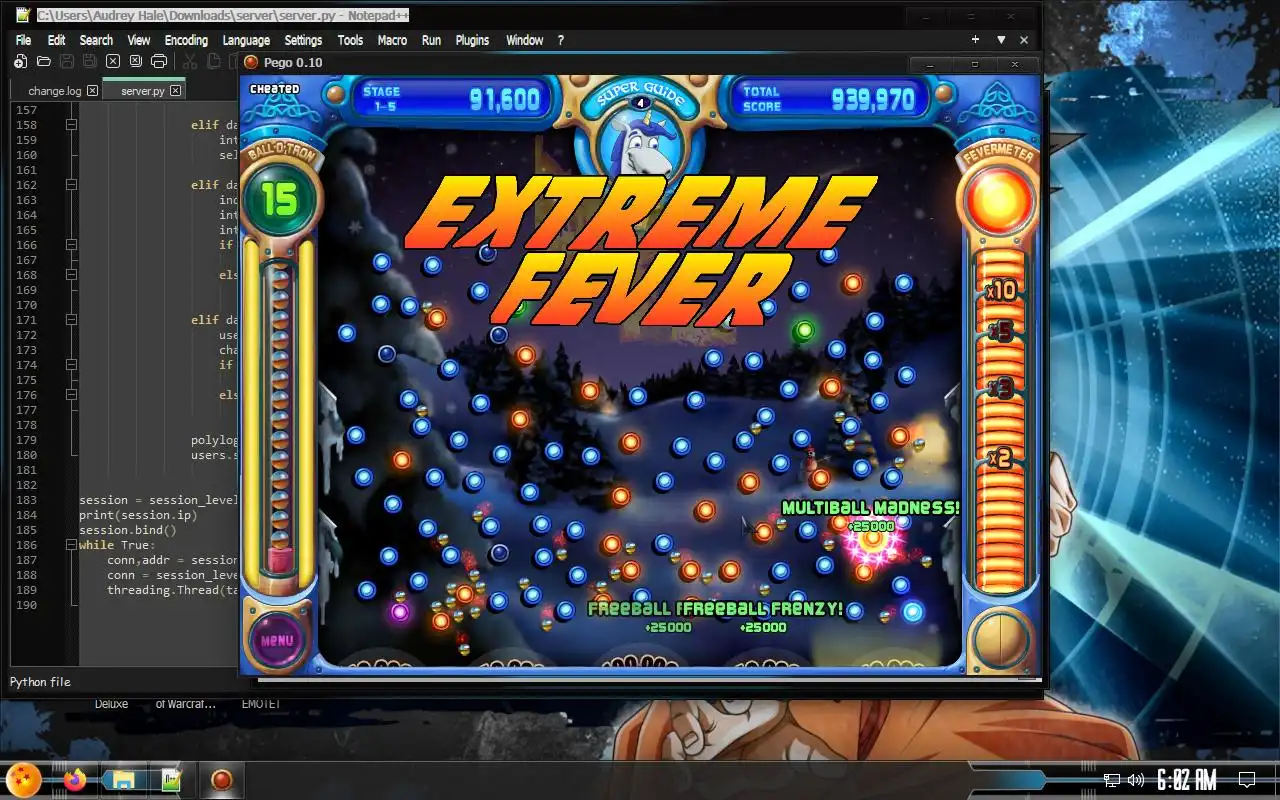The image size is (1280, 800).
Task: Click the Pego game taskbar icon
Action: tap(222, 780)
